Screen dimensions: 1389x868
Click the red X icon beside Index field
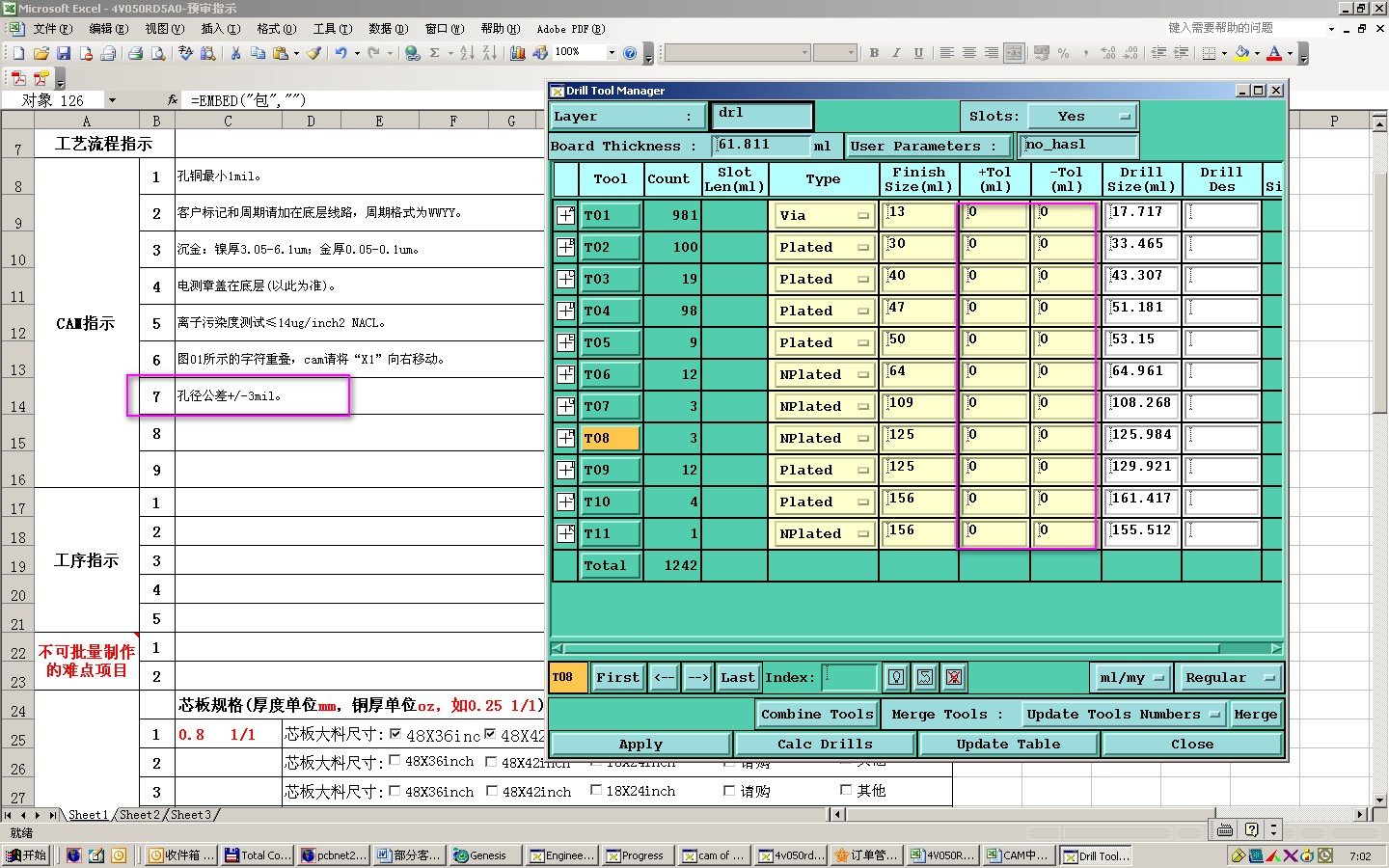(954, 677)
